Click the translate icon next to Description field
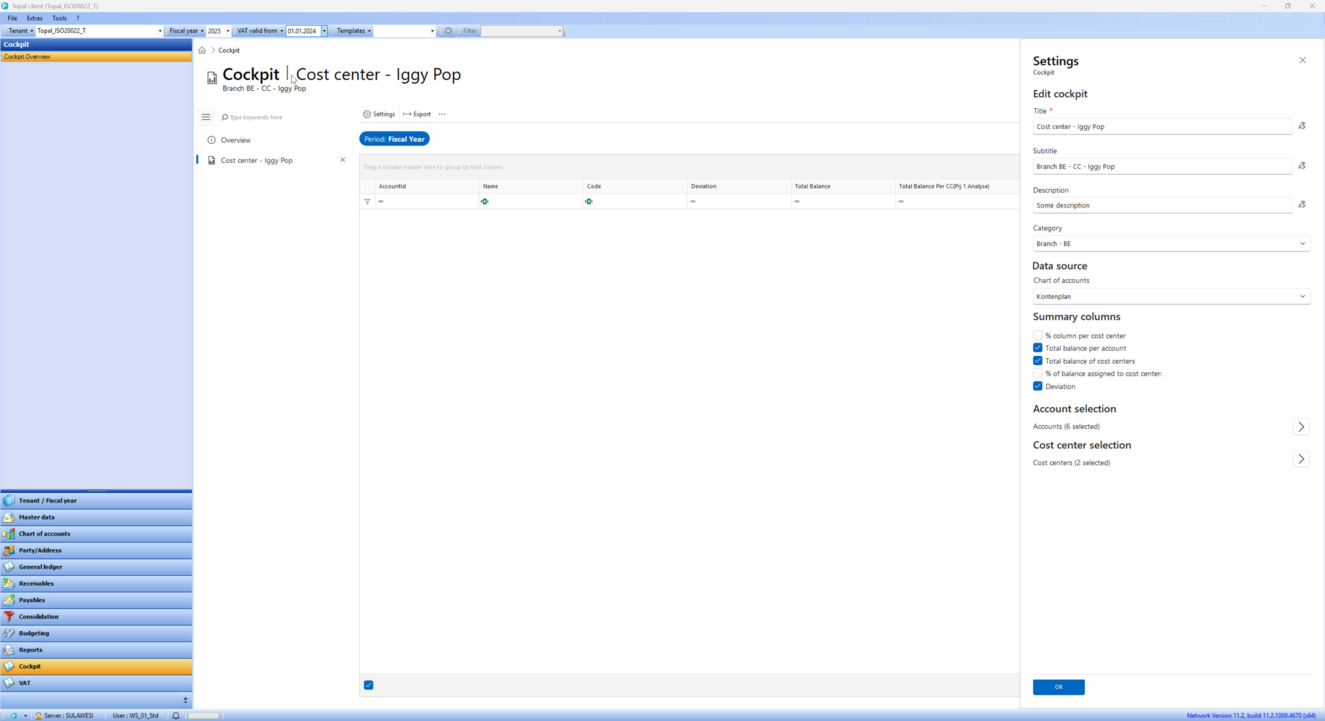 [x=1301, y=205]
